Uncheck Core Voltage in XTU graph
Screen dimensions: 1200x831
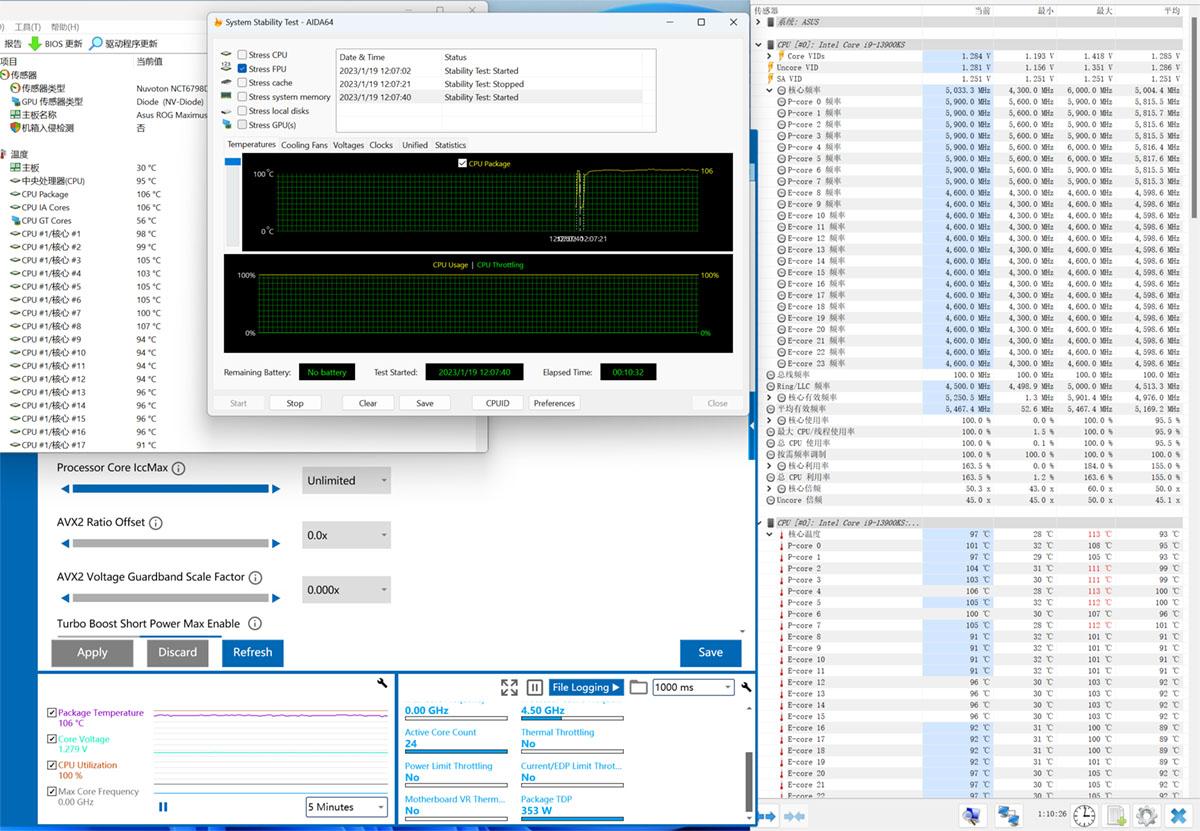52,739
